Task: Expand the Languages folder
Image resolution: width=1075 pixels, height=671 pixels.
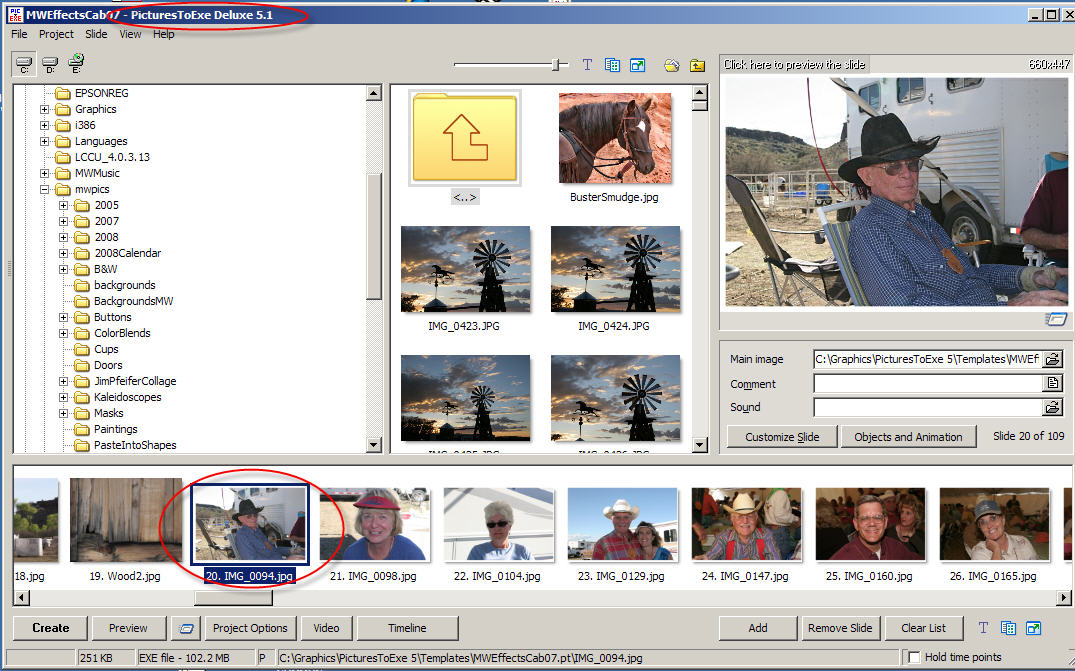Action: pos(45,141)
